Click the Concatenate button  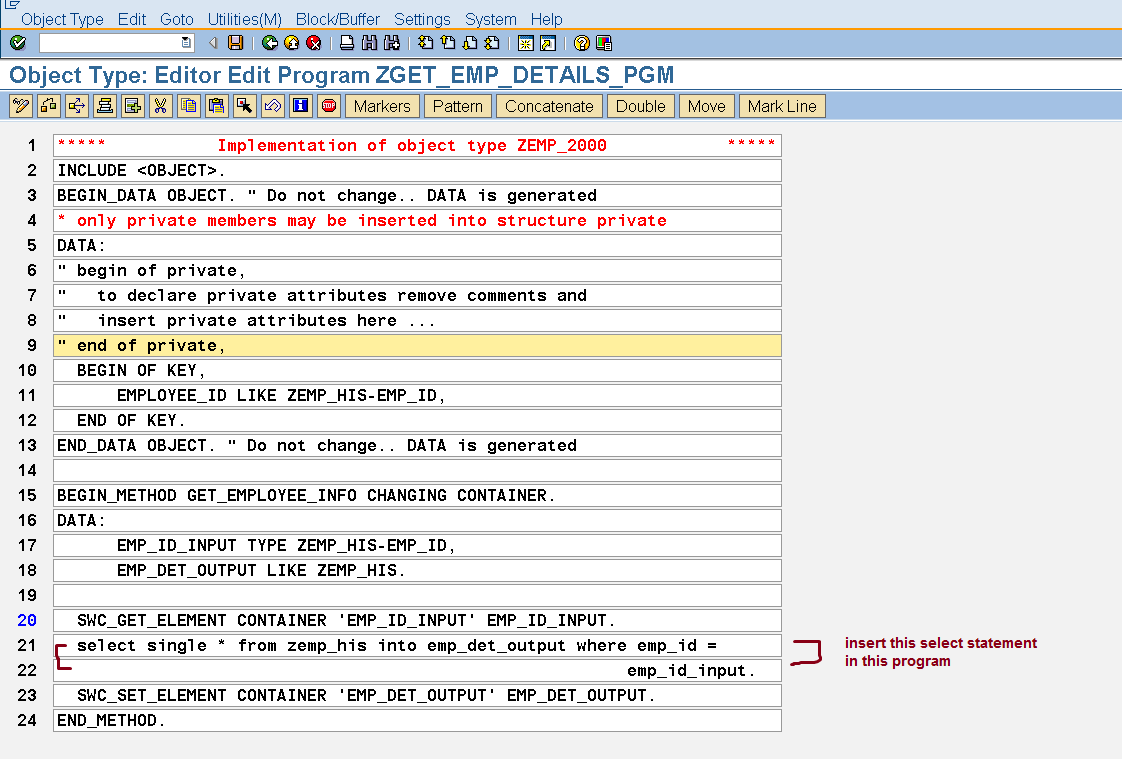click(549, 106)
